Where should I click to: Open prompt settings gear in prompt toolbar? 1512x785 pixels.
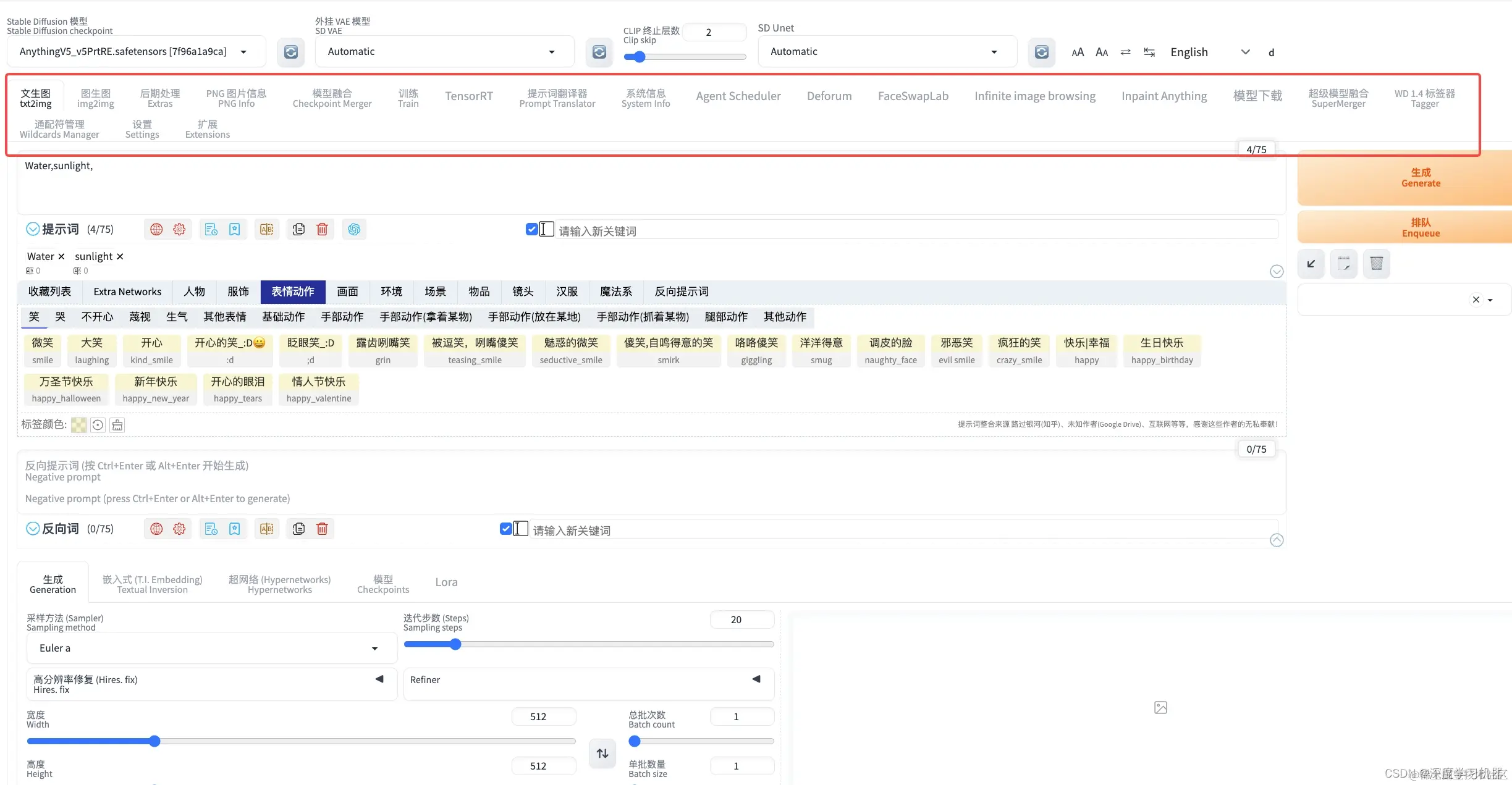(179, 230)
